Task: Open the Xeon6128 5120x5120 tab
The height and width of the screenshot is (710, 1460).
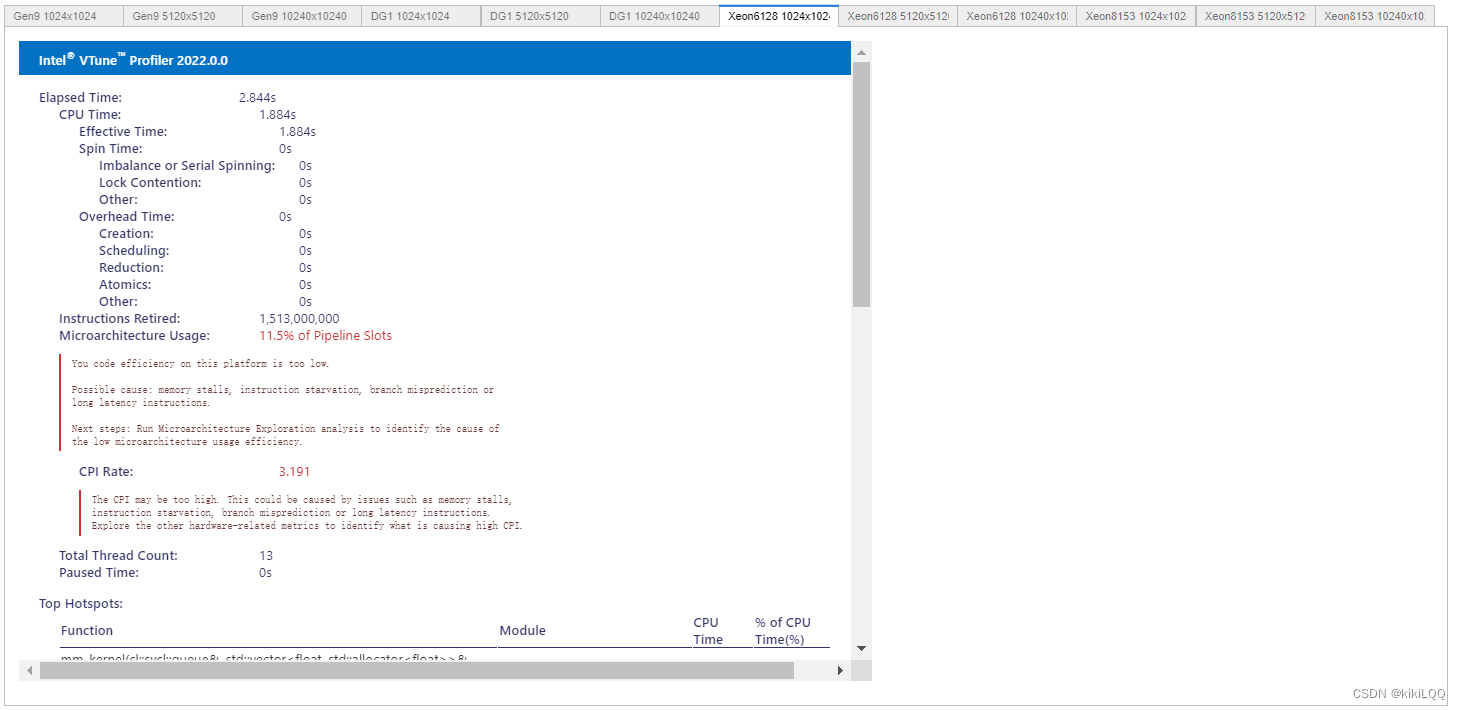Action: coord(897,16)
